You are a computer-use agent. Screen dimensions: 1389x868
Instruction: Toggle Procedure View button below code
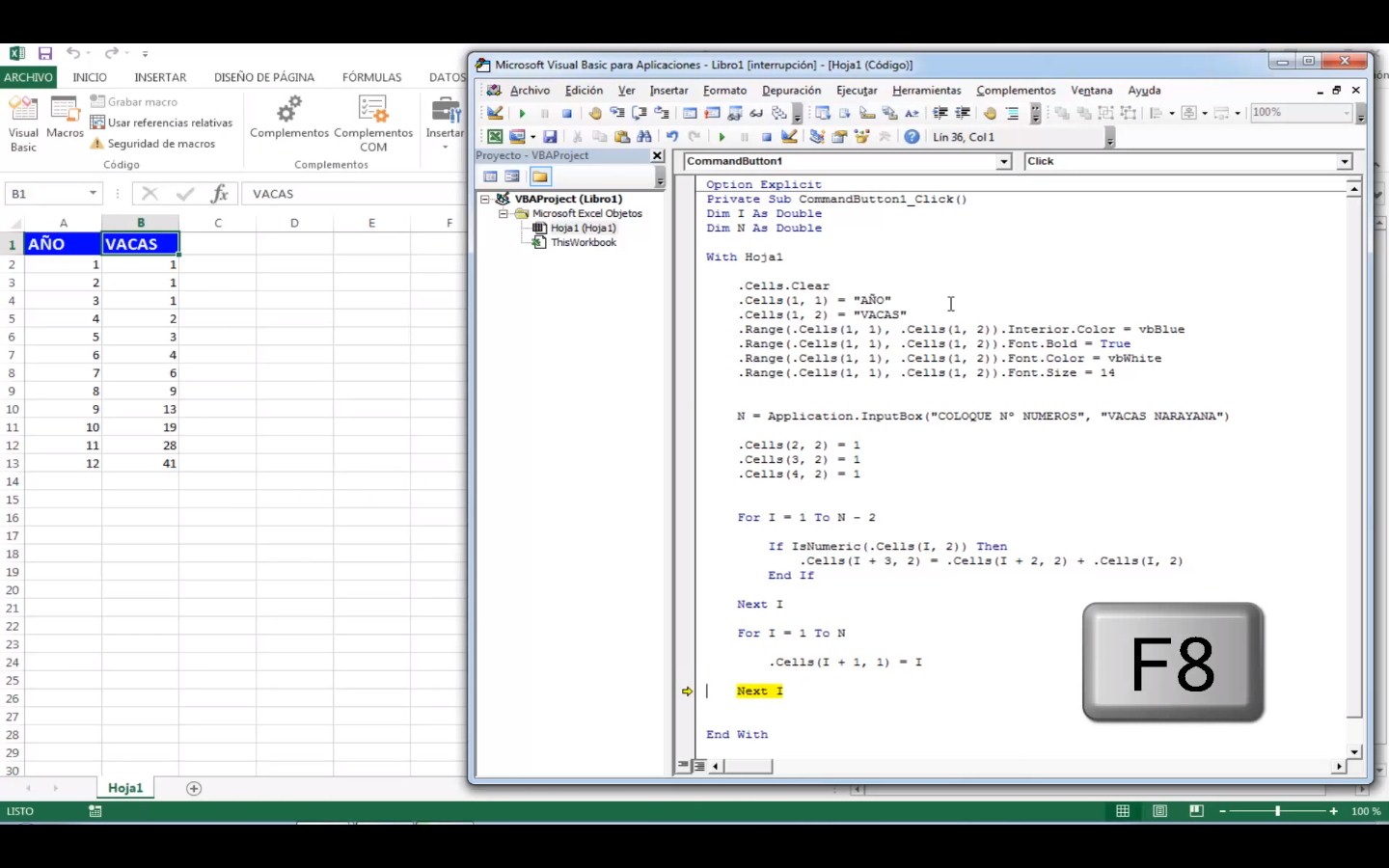[684, 766]
